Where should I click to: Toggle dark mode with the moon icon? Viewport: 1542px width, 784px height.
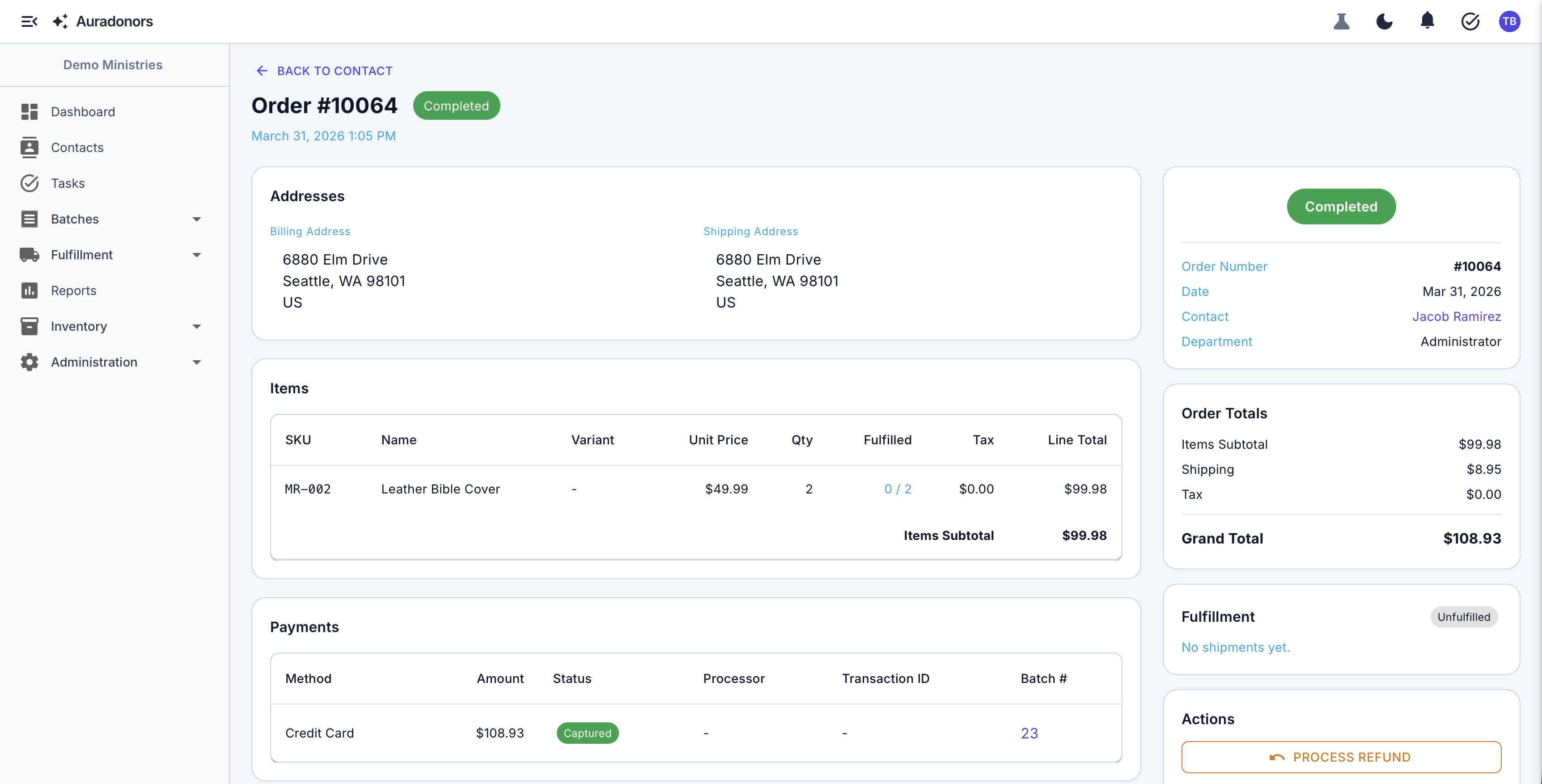(1385, 21)
